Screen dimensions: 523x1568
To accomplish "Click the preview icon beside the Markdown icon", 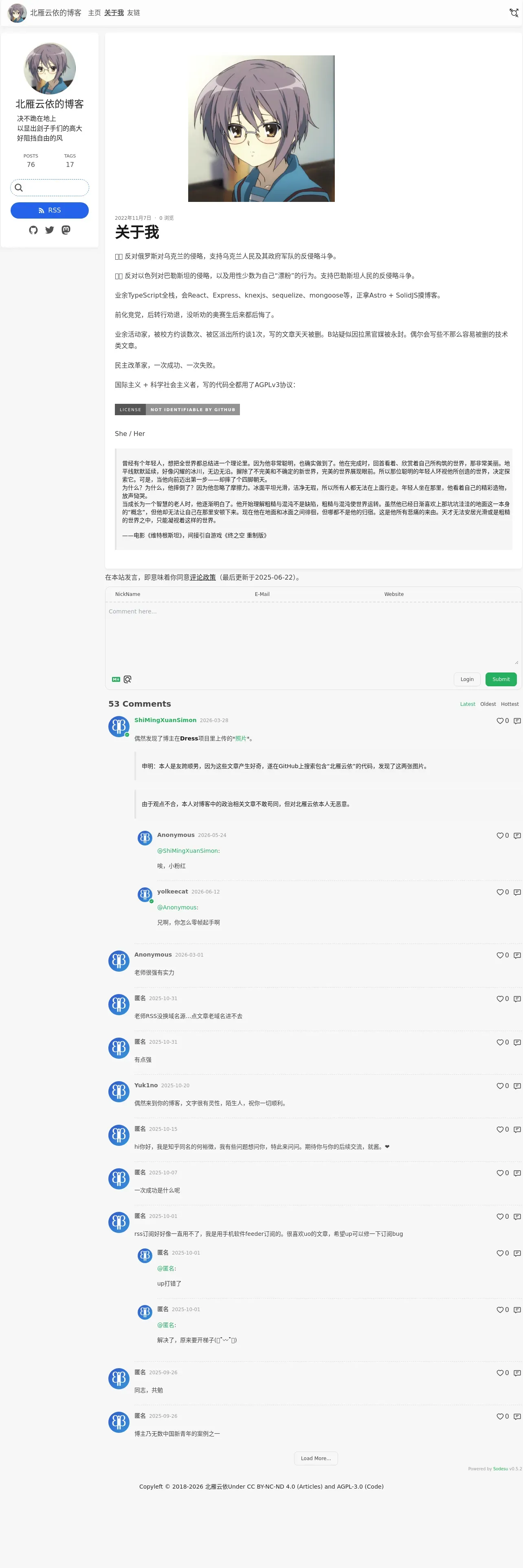I will [127, 679].
